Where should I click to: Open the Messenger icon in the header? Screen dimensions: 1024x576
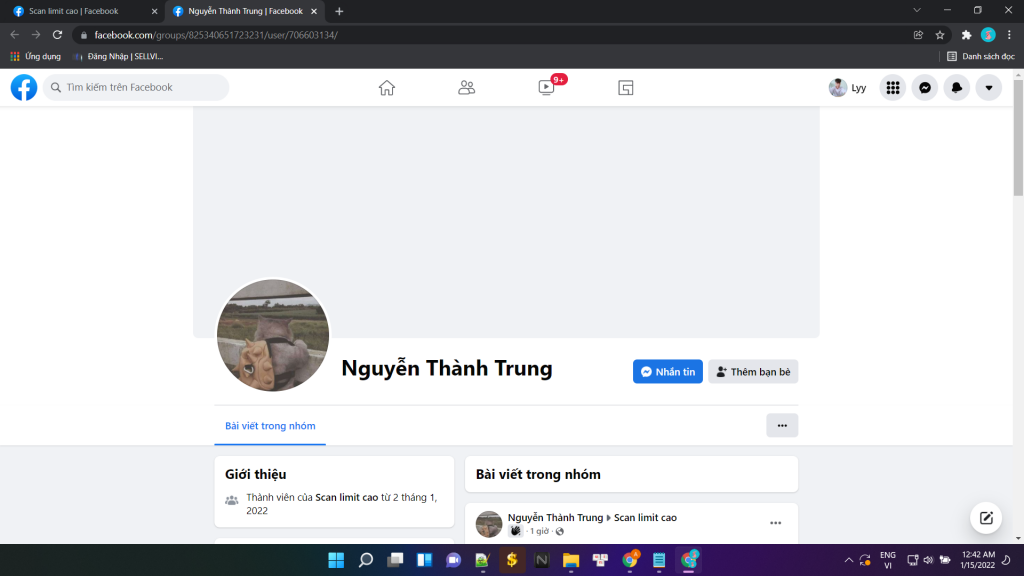click(x=925, y=88)
